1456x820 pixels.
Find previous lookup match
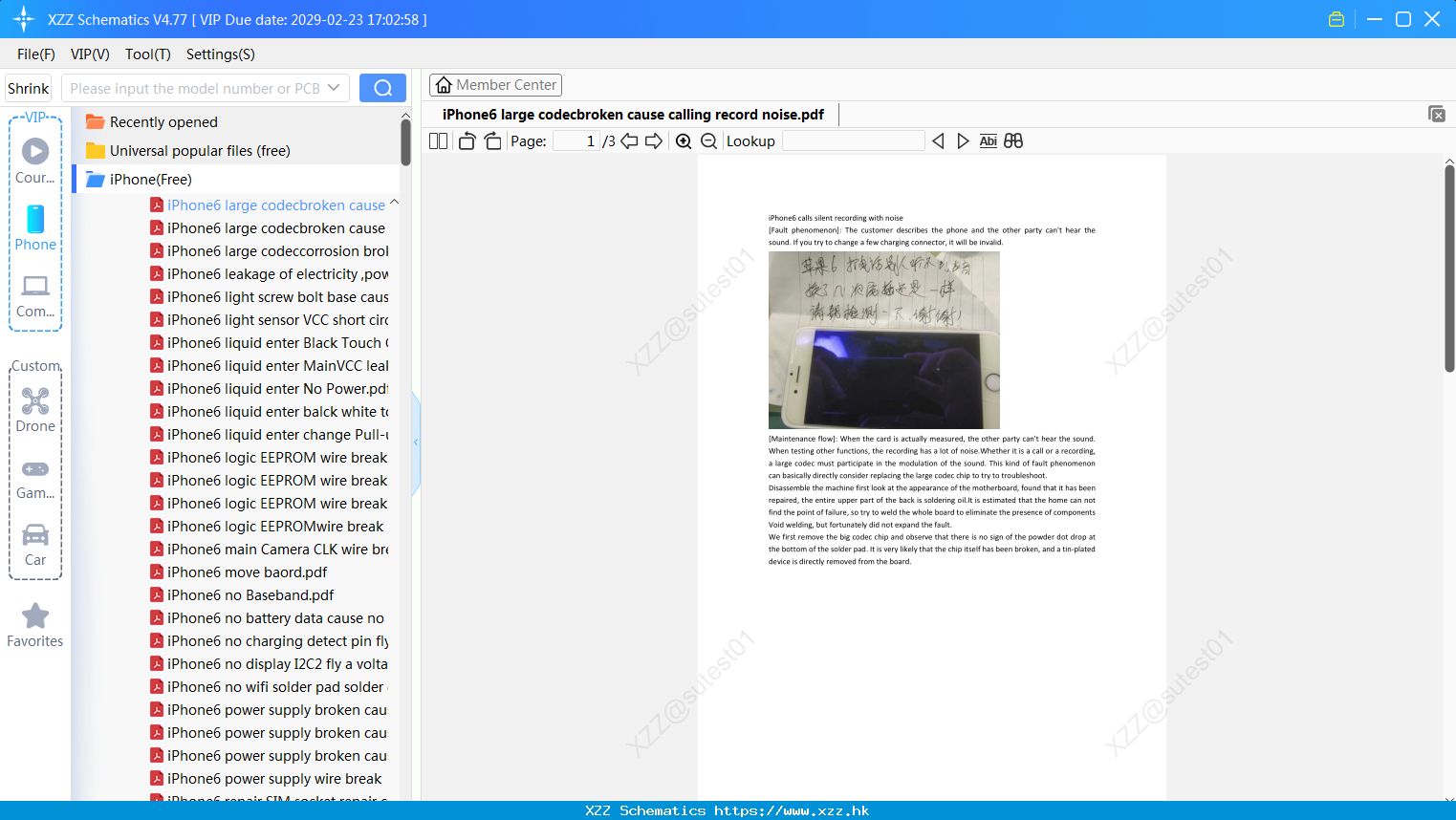[938, 141]
